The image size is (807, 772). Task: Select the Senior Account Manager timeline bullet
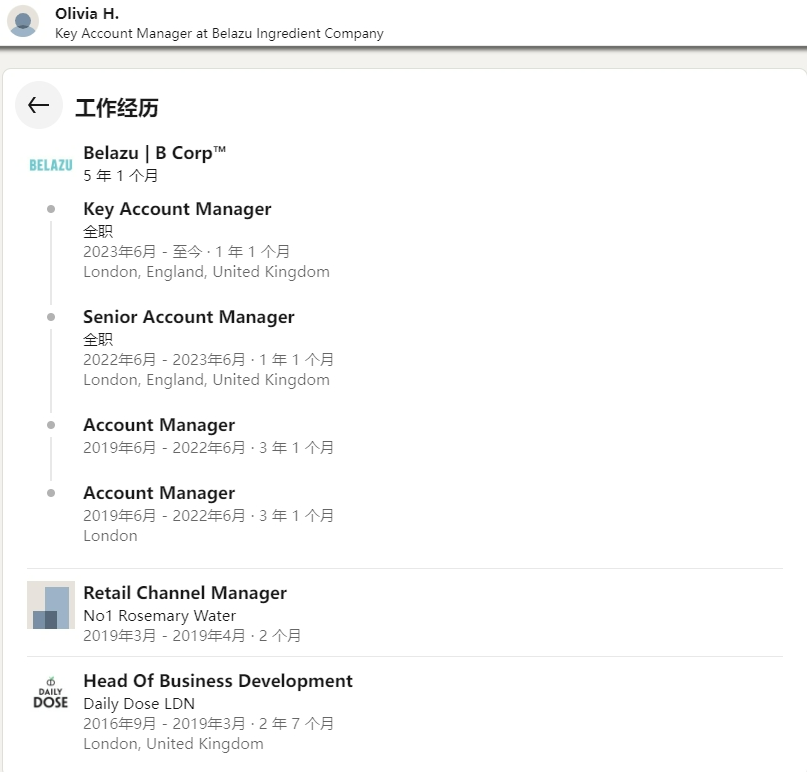(x=51, y=317)
